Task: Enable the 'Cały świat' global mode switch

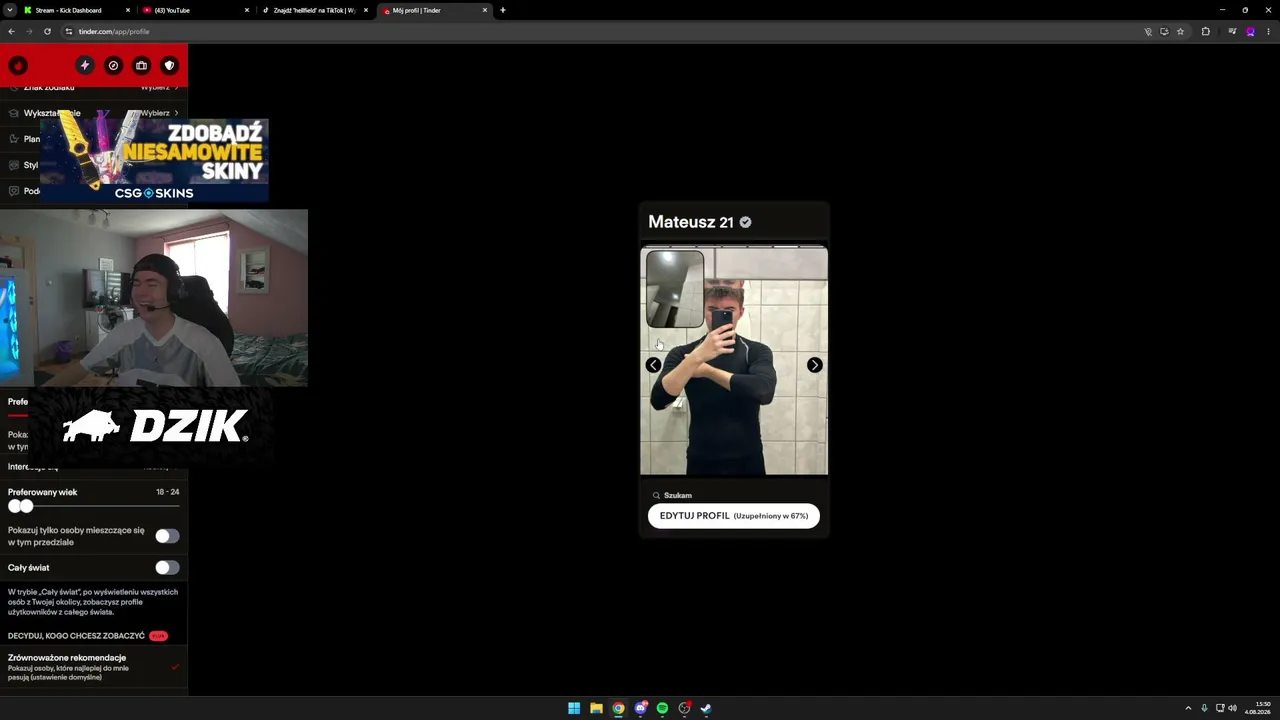Action: tap(167, 568)
